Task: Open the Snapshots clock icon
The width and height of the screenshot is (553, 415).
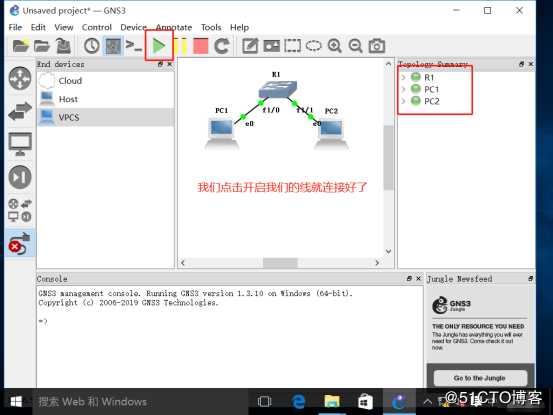Action: [x=92, y=46]
